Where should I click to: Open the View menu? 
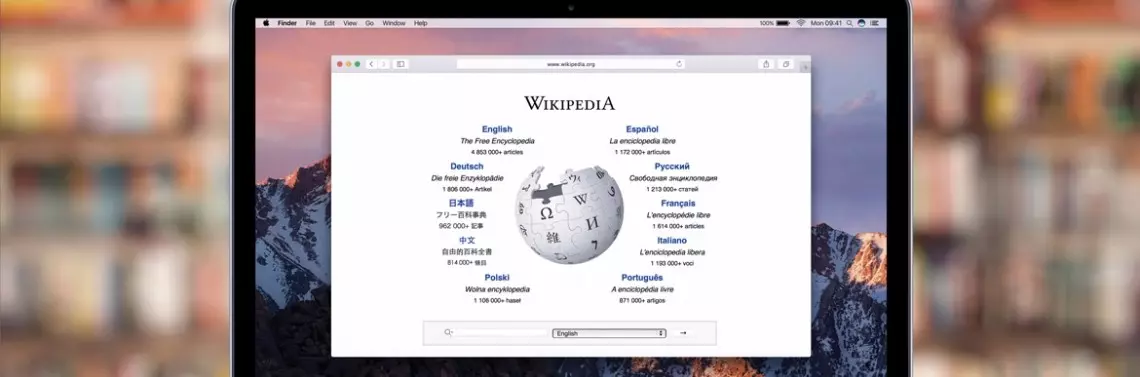pos(350,23)
